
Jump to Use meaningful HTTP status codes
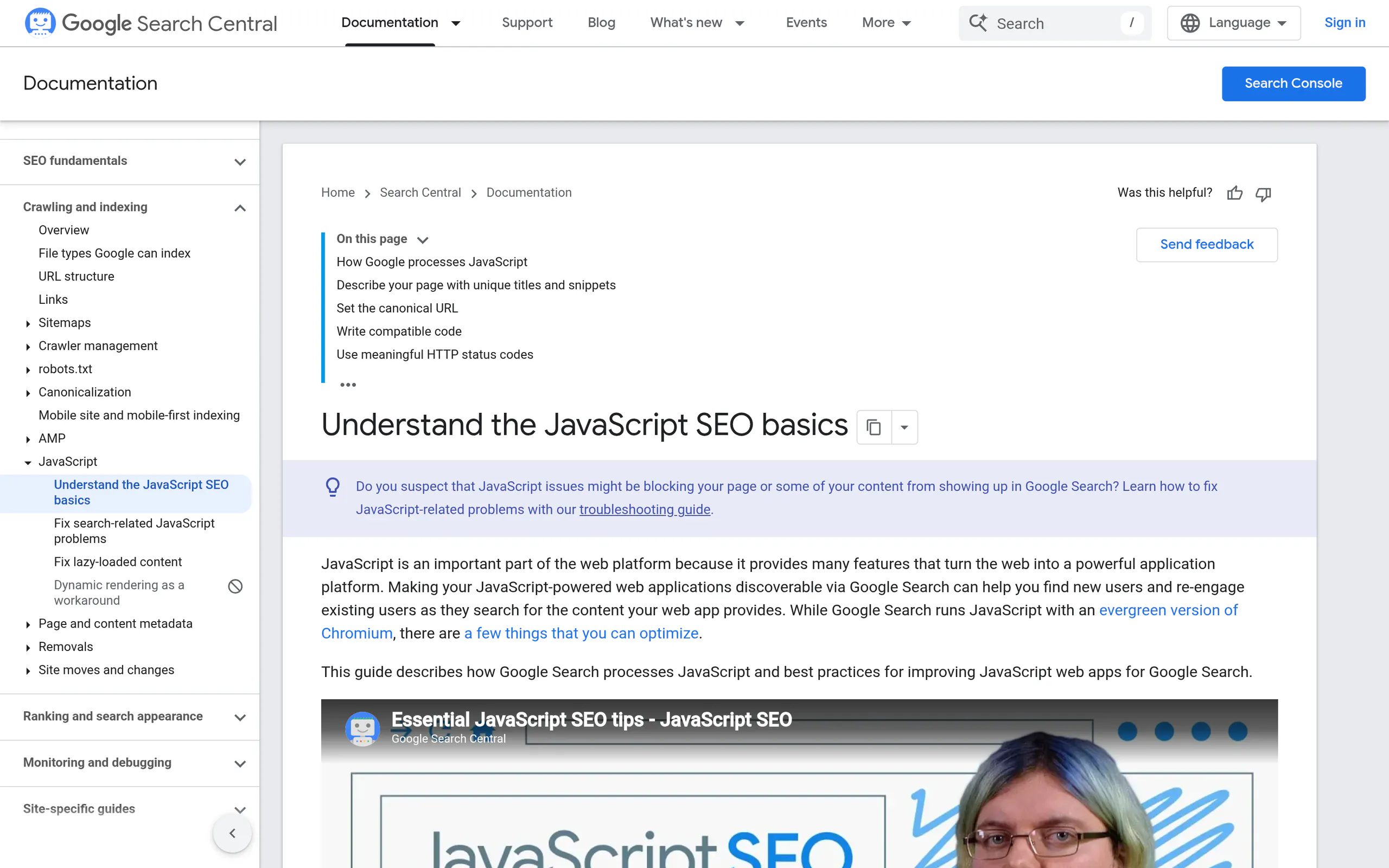435,355
